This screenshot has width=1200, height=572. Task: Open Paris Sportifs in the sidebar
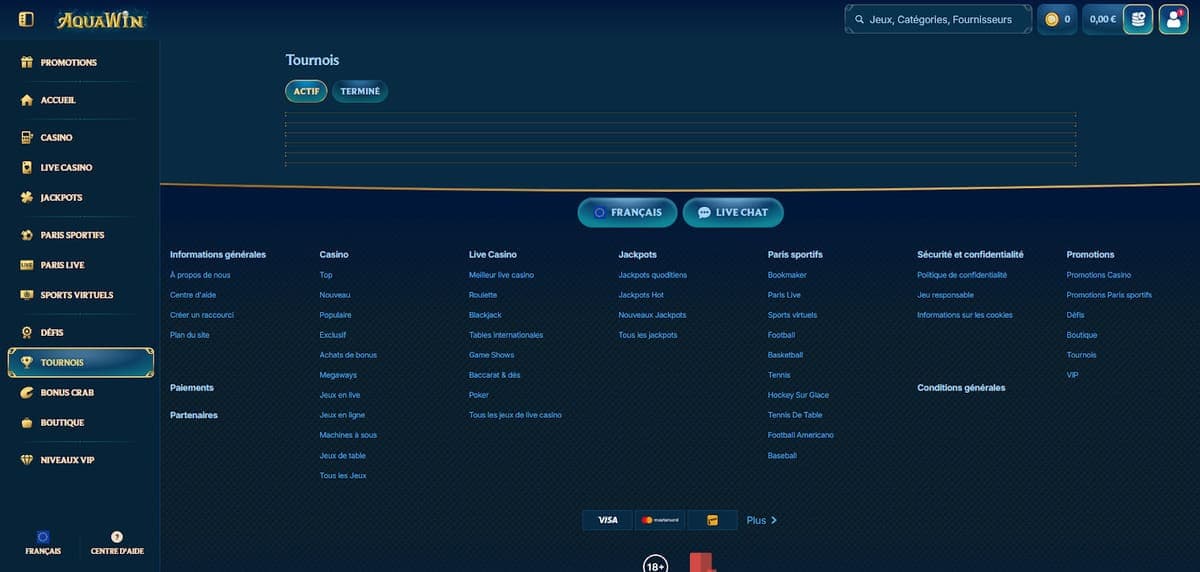[71, 235]
